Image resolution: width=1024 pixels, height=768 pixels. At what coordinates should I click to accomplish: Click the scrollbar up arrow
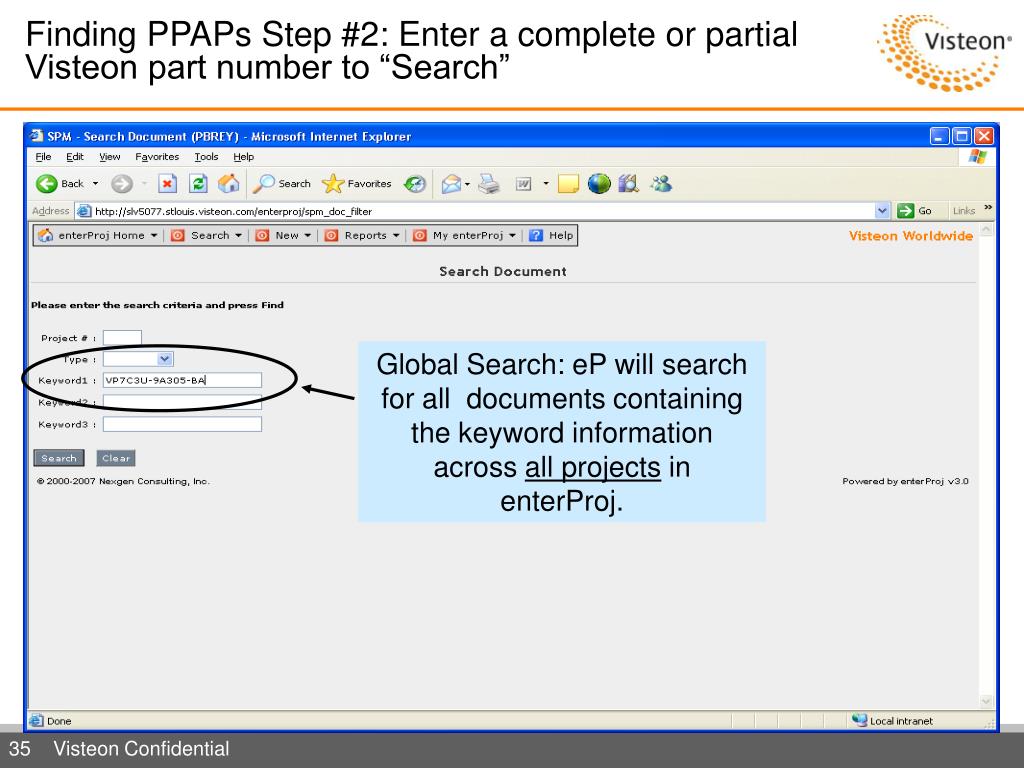[x=986, y=231]
